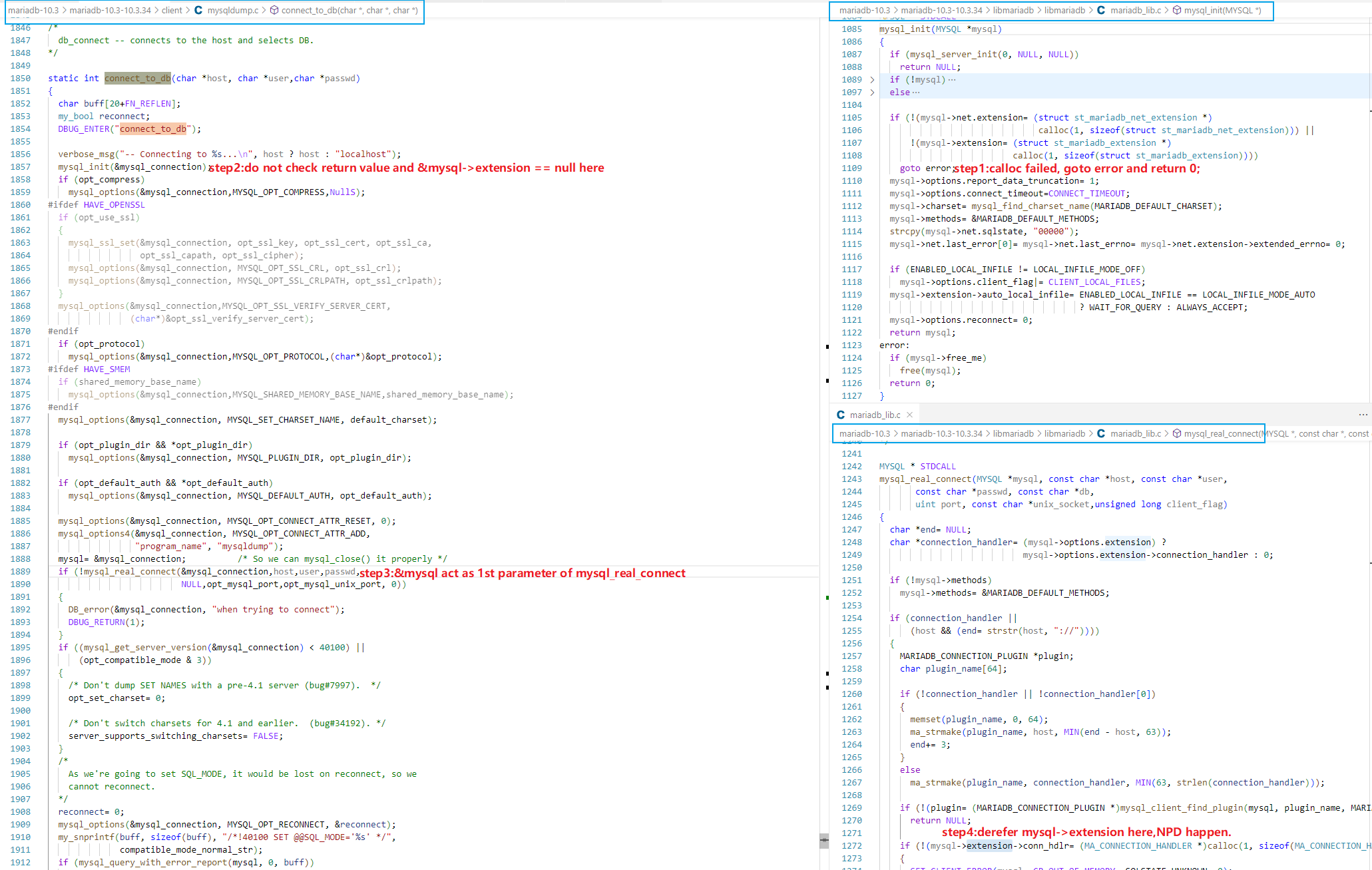Open the More Actions ellipsis menu of the lower right editor

tap(1363, 415)
